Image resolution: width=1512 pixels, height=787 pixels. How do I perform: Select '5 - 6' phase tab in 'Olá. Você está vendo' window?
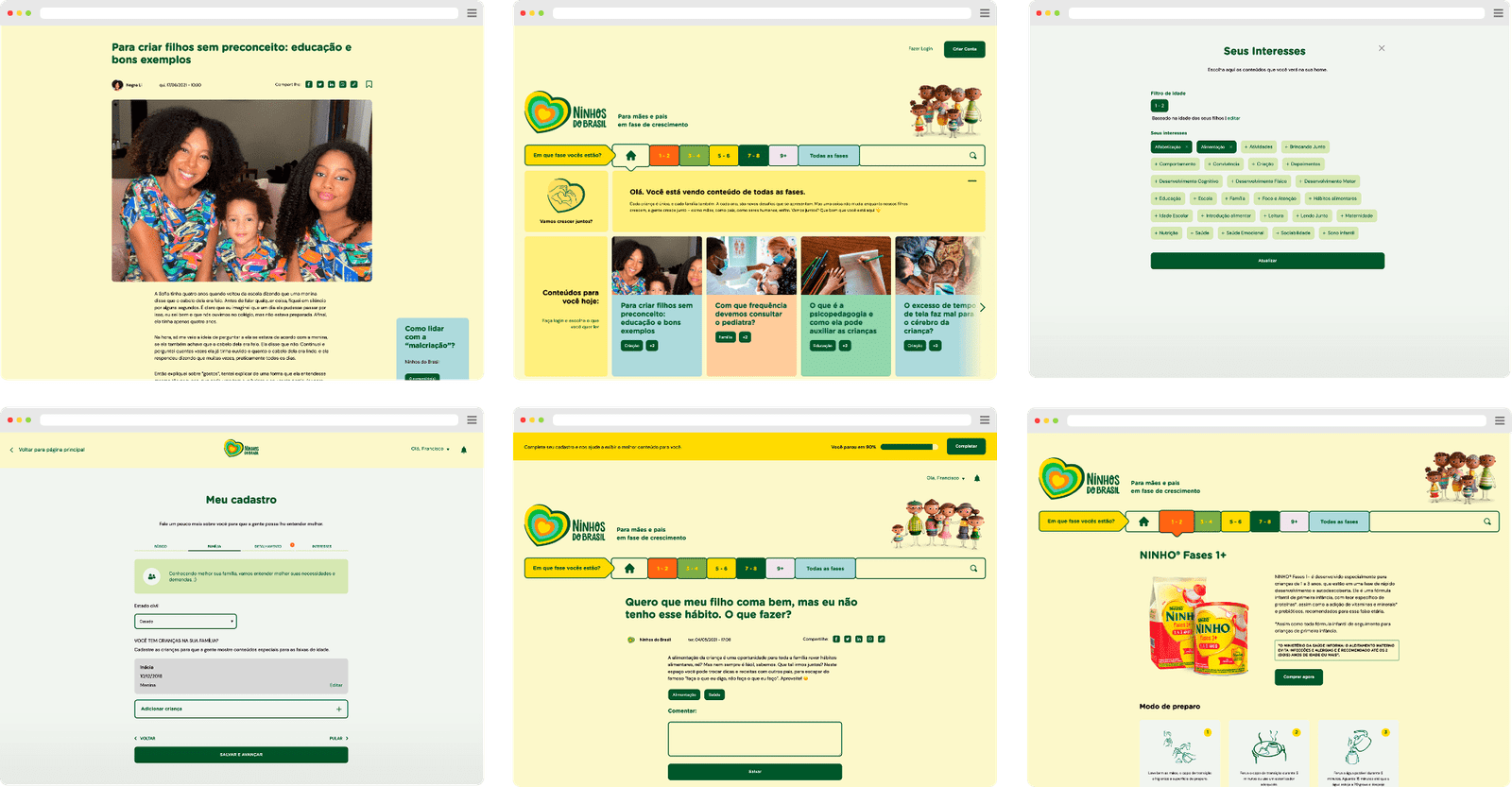(724, 156)
